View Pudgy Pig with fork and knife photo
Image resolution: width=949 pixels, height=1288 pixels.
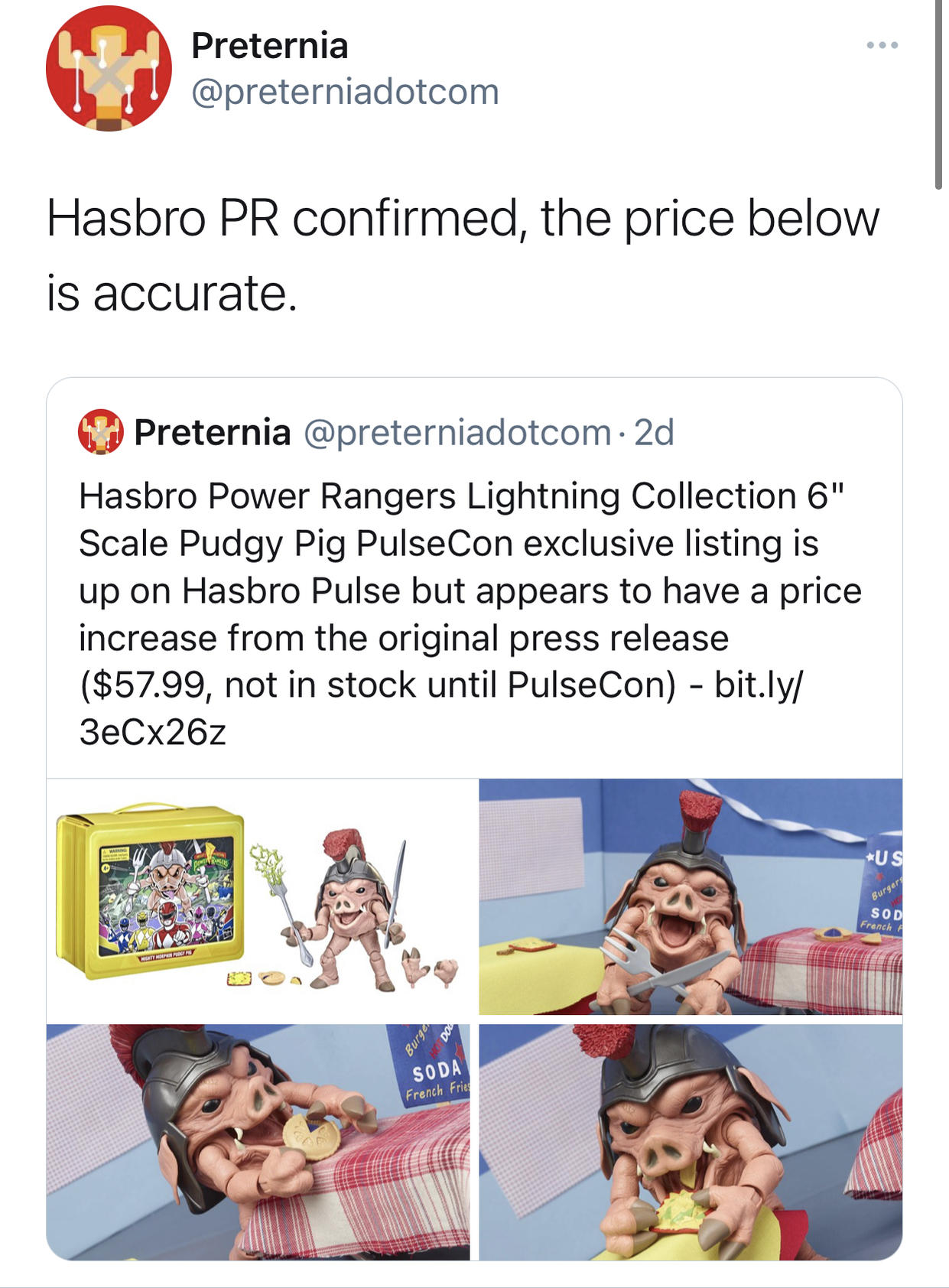coord(691,896)
